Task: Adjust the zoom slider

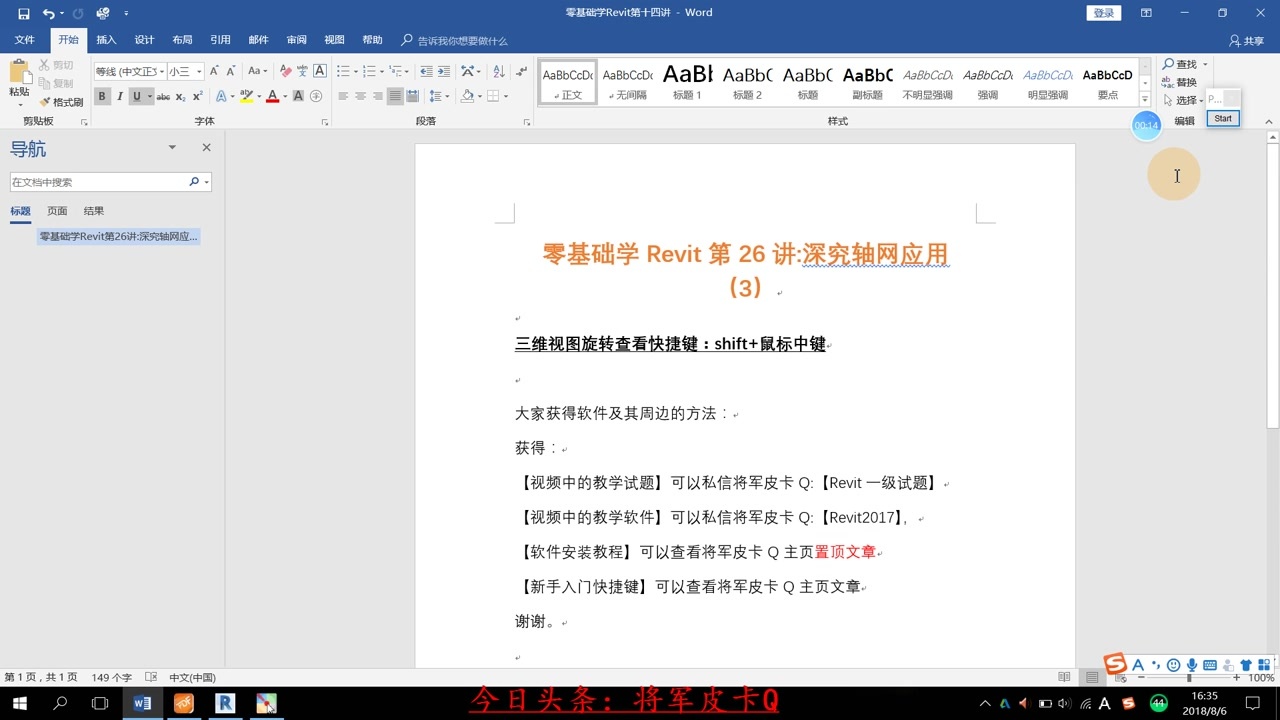Action: [1188, 678]
